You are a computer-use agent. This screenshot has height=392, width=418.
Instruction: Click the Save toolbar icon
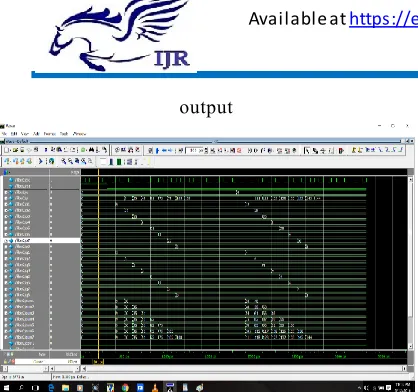22,150
